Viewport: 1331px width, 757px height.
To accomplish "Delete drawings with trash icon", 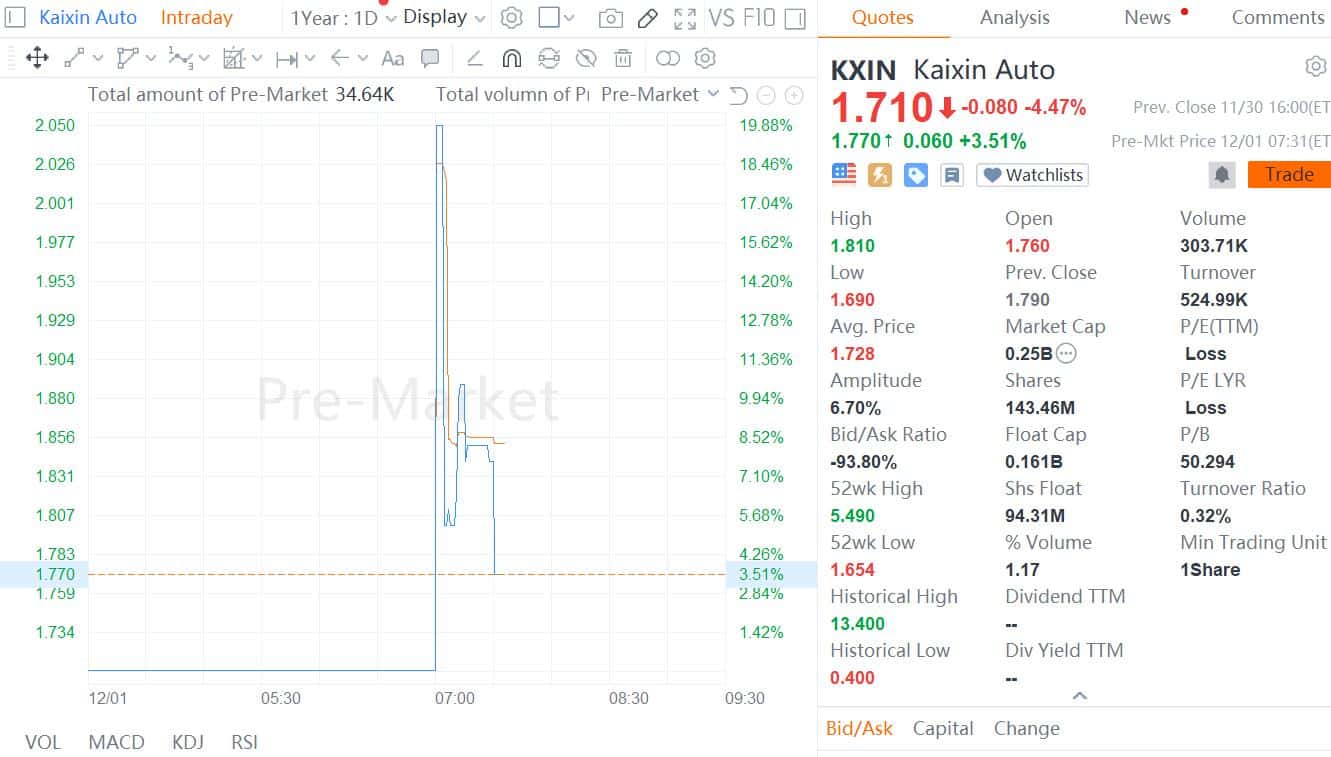I will pyautogui.click(x=623, y=58).
